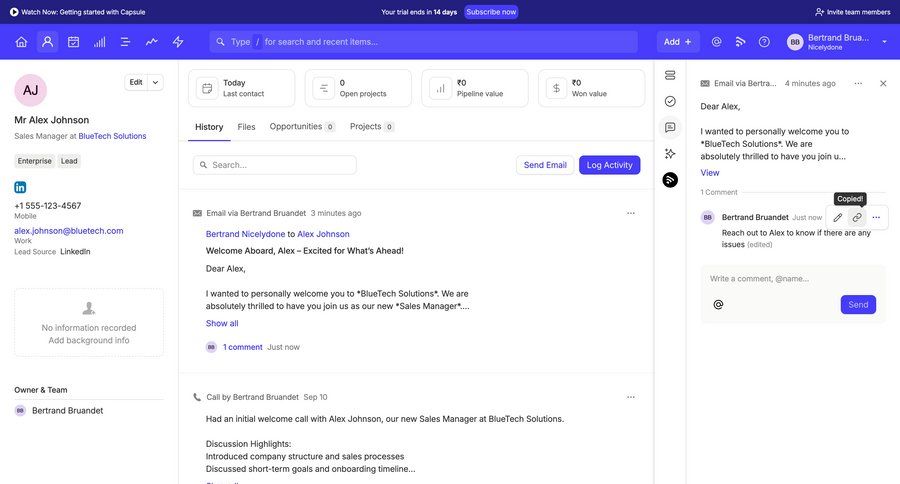Click the LinkedIn profile icon
The height and width of the screenshot is (484, 900).
(20, 187)
